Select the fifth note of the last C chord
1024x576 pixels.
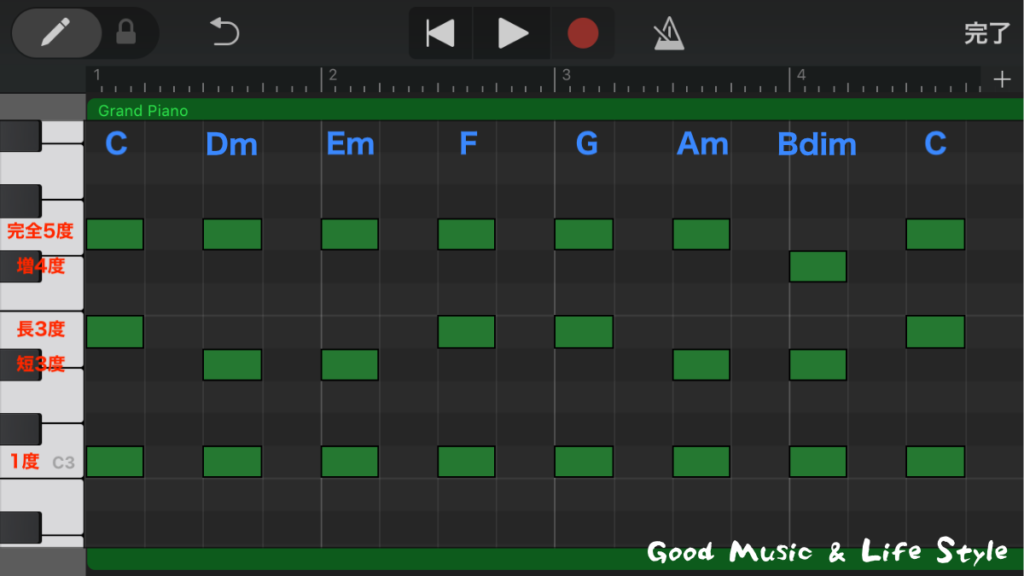click(x=935, y=234)
